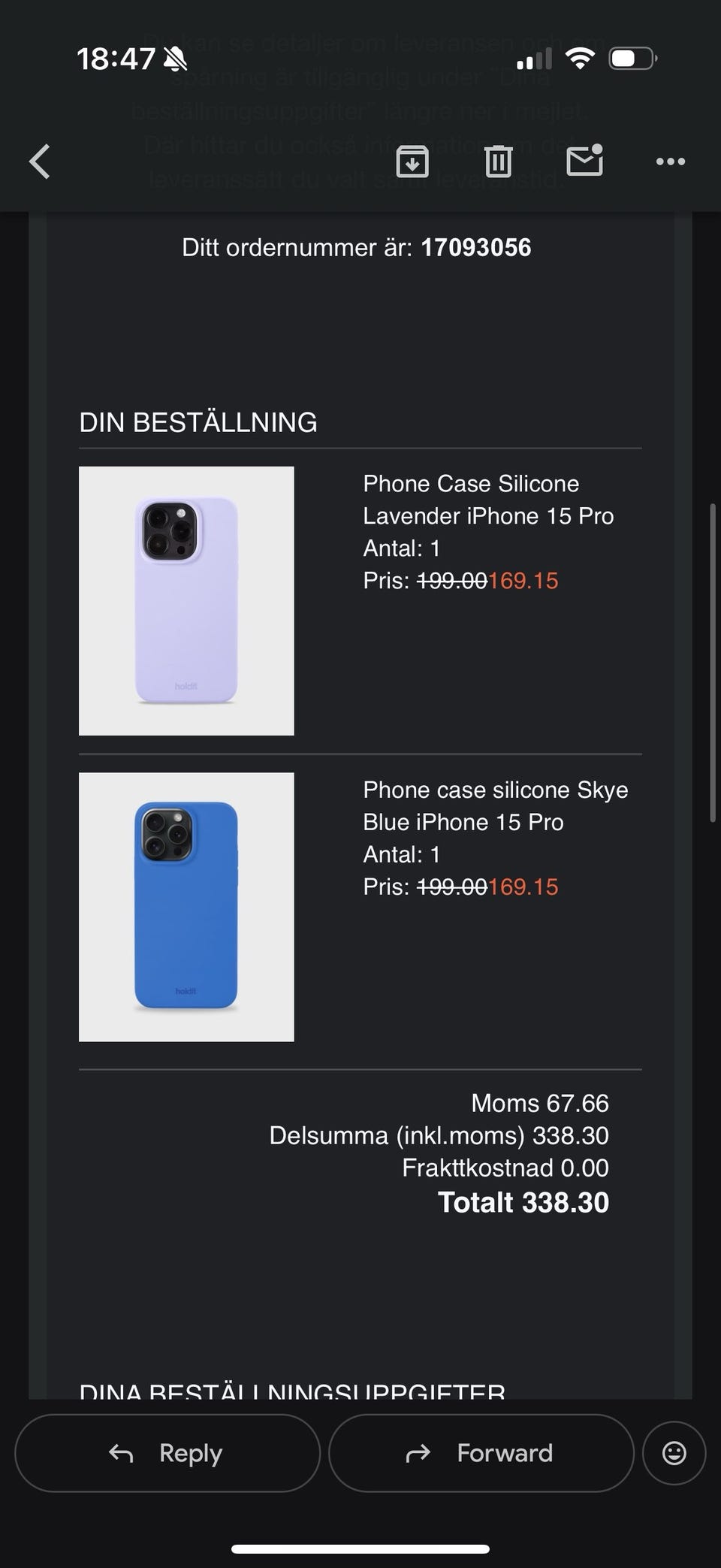
Task: Archive this email with the archive icon
Action: (x=412, y=162)
